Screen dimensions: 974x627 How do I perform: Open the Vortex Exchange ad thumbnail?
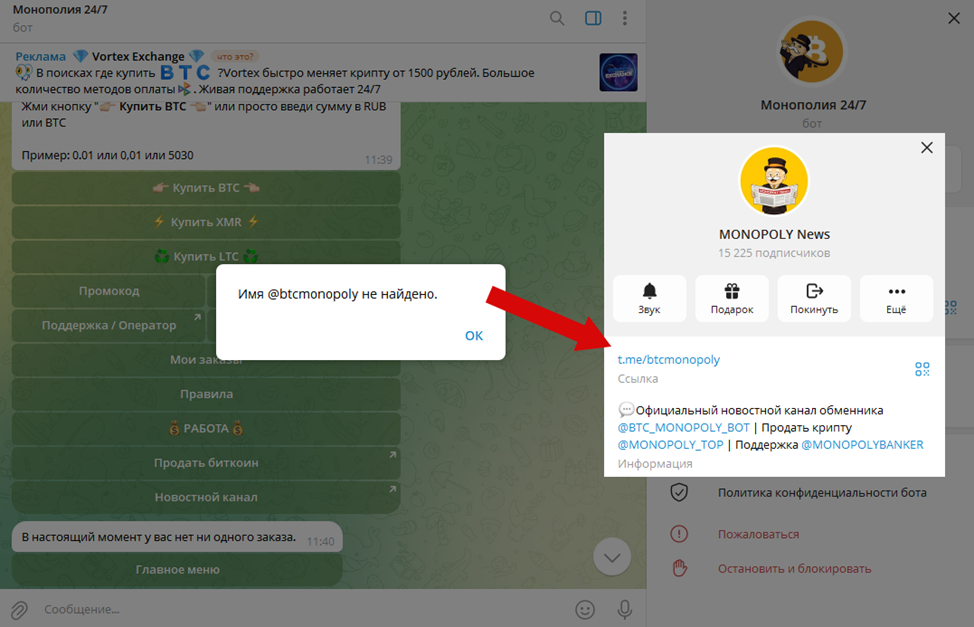point(618,72)
